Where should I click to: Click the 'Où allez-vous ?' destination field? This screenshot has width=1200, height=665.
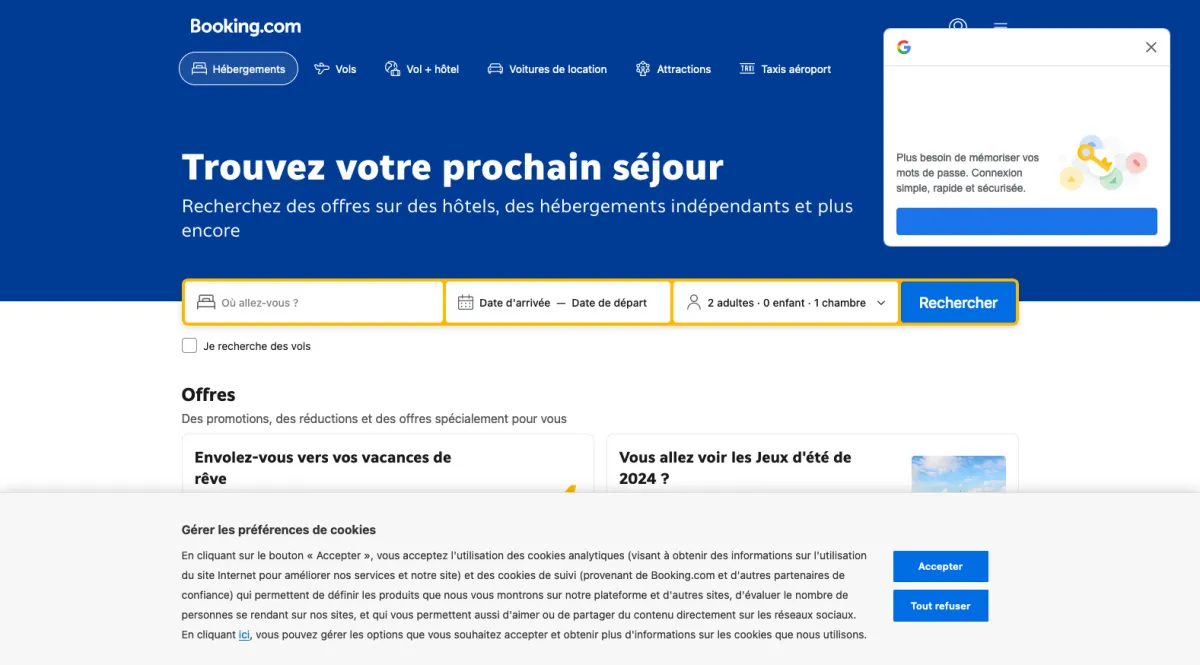tap(313, 302)
